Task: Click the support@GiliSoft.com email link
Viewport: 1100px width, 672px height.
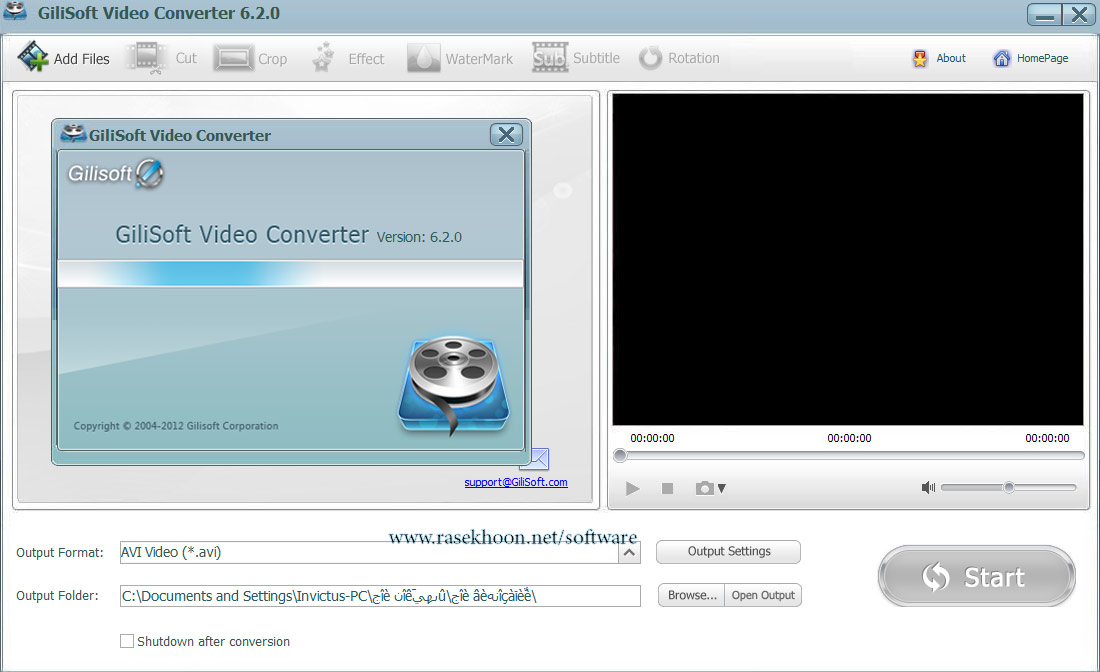Action: 516,482
